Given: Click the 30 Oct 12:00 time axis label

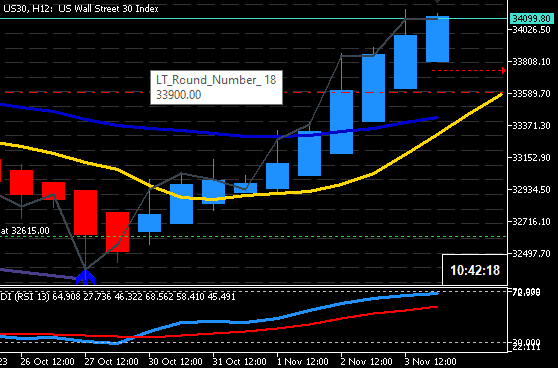Looking at the screenshot, I should 176,362.
